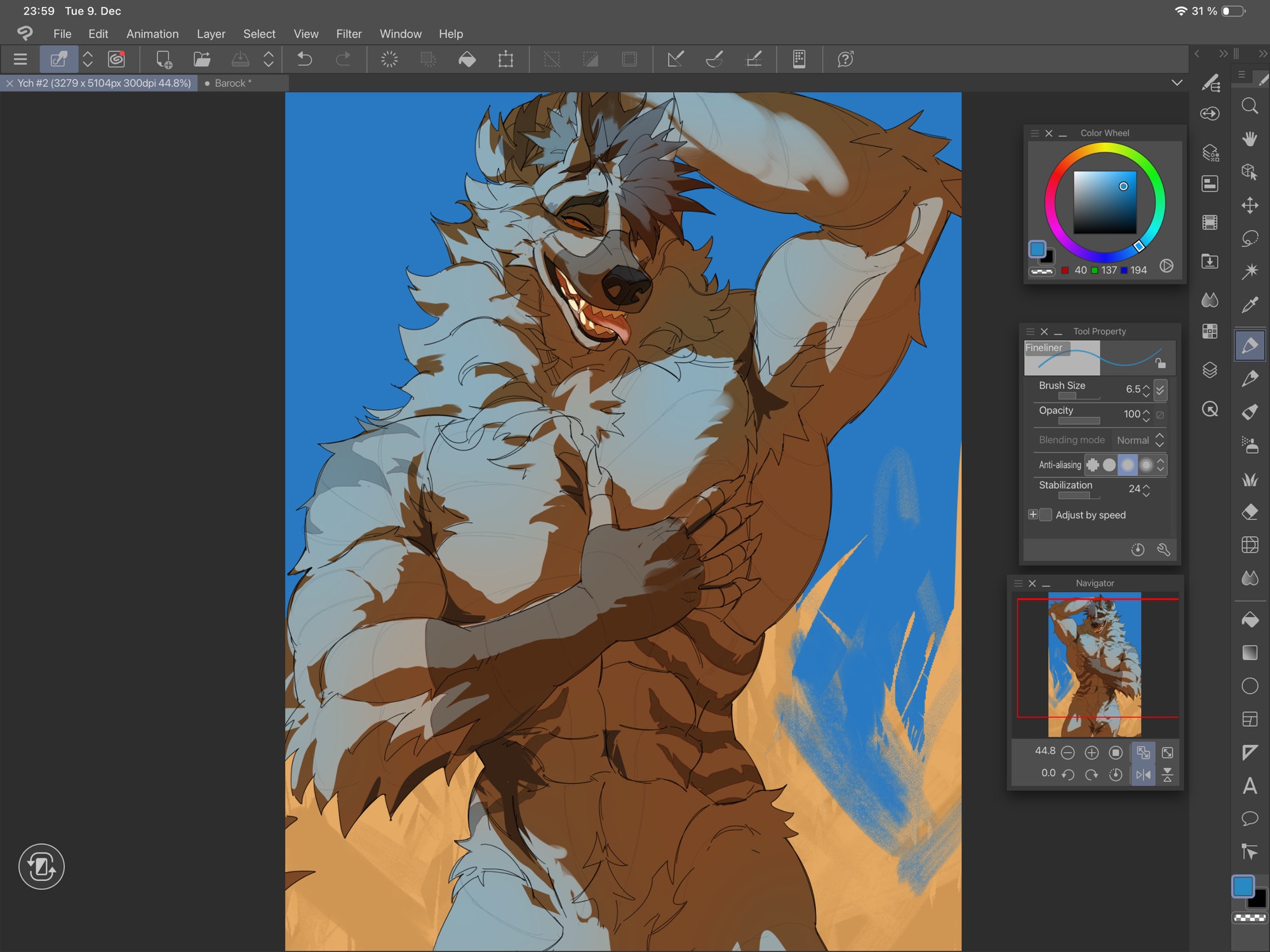Click the blue main color swatch
1270x952 pixels.
[x=1243, y=886]
